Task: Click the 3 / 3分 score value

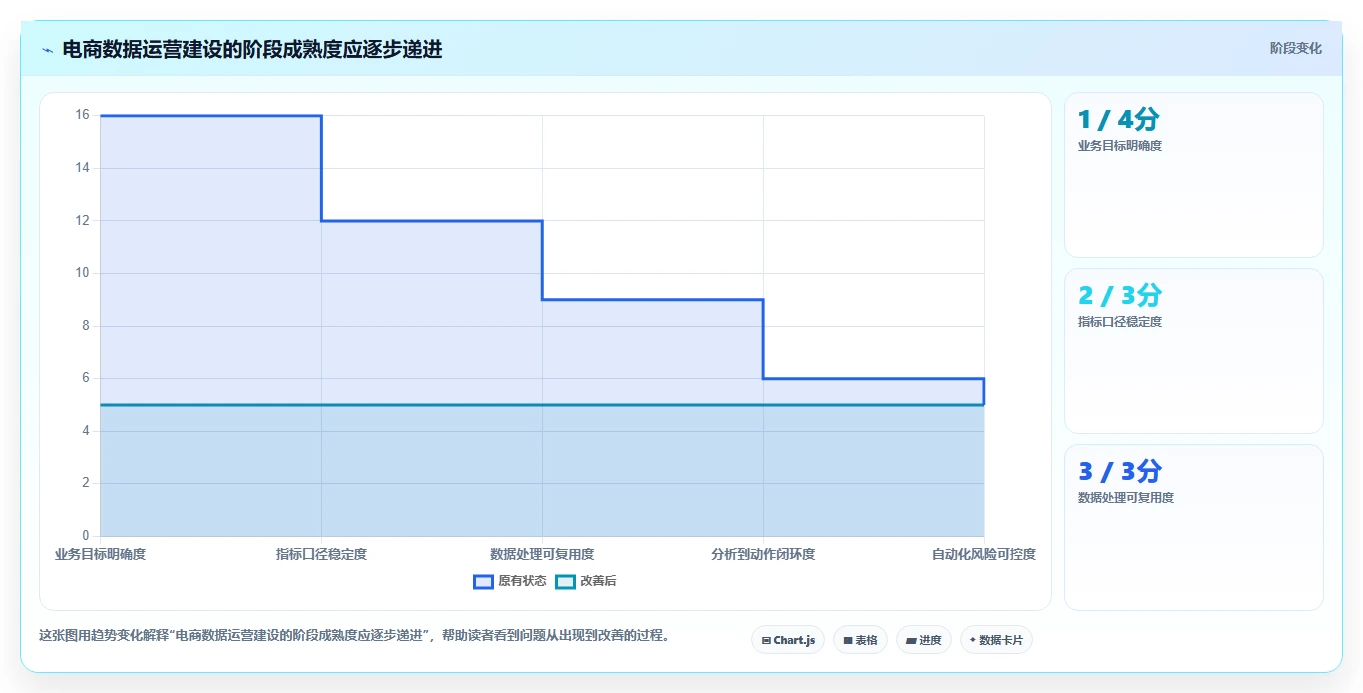Action: 1120,472
